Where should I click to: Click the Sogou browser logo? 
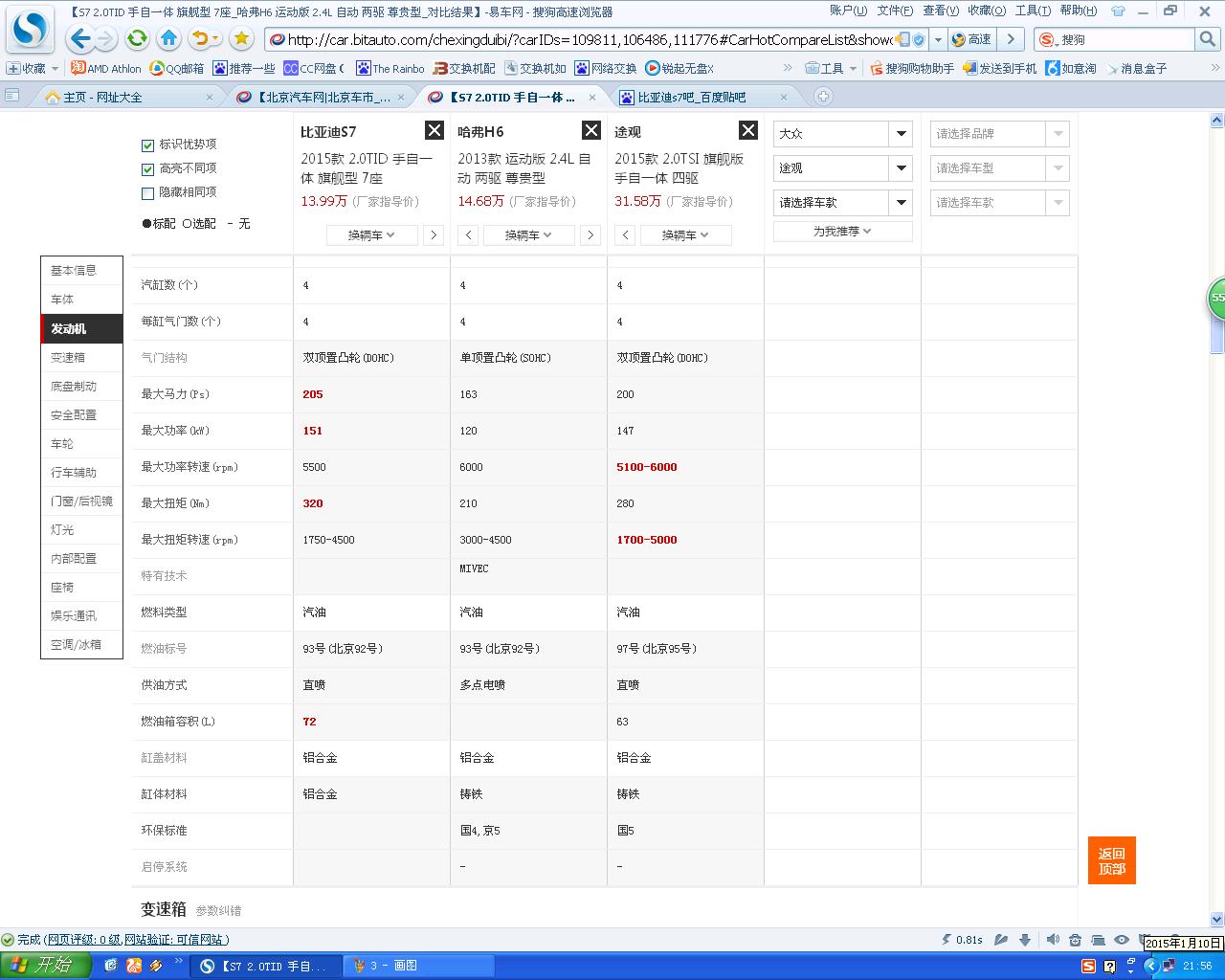pyautogui.click(x=31, y=30)
